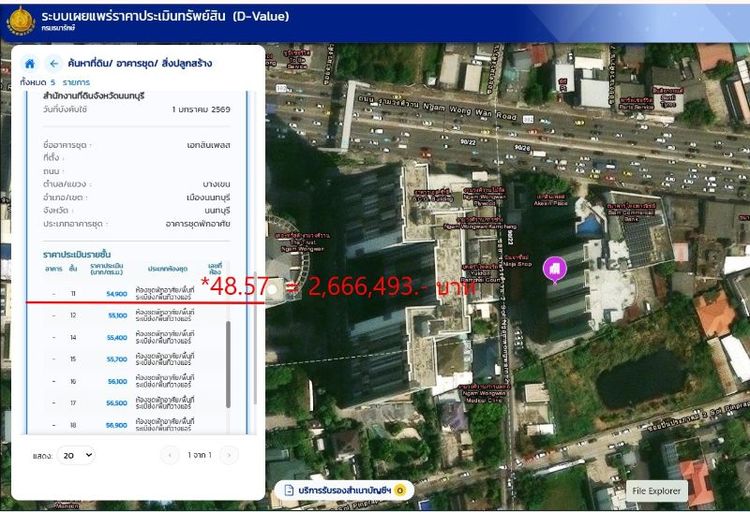The height and width of the screenshot is (512, 750).
Task: Click the district value เมืองนนทบุรี
Action: [208, 197]
